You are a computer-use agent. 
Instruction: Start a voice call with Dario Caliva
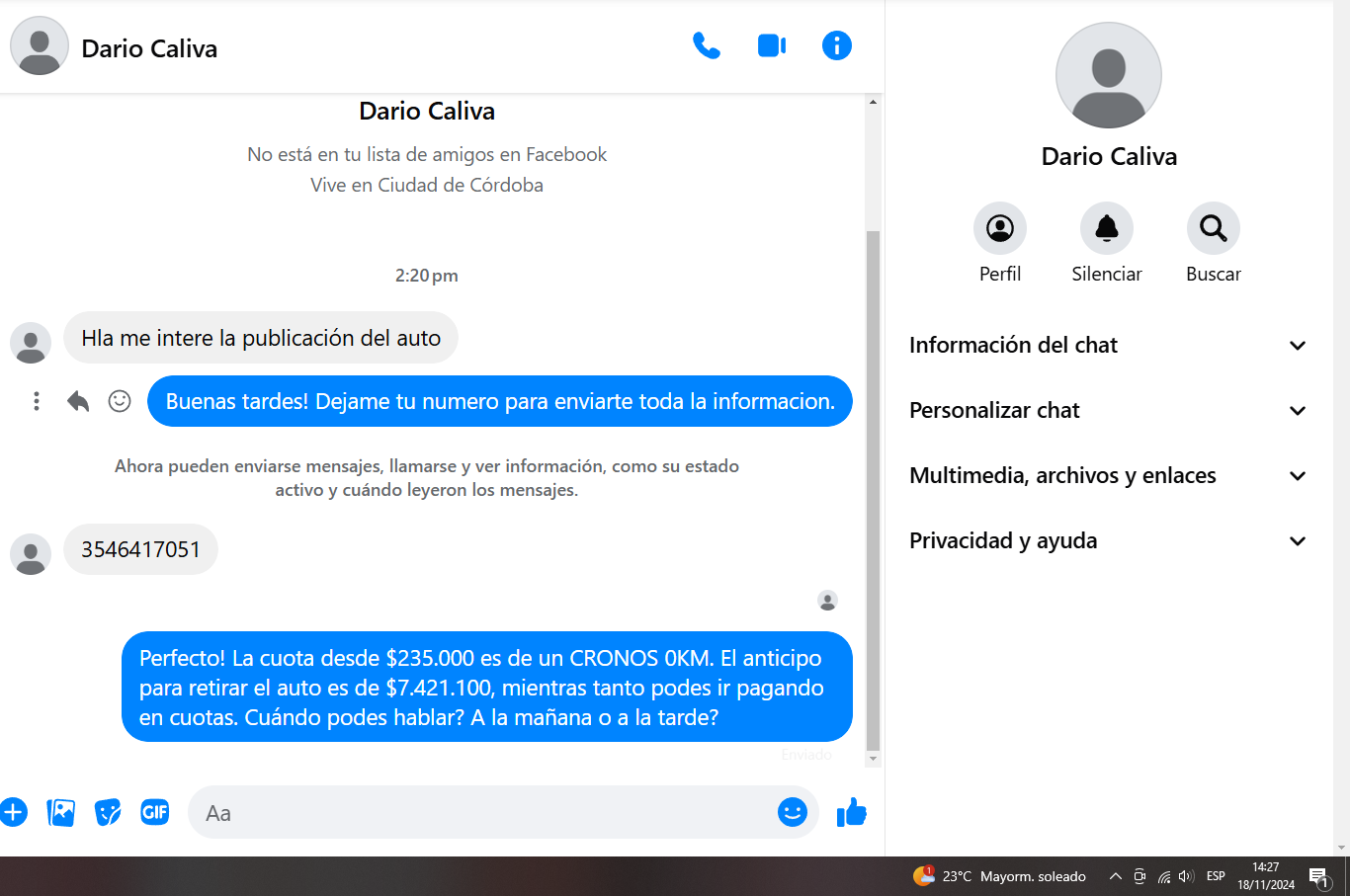click(x=706, y=46)
